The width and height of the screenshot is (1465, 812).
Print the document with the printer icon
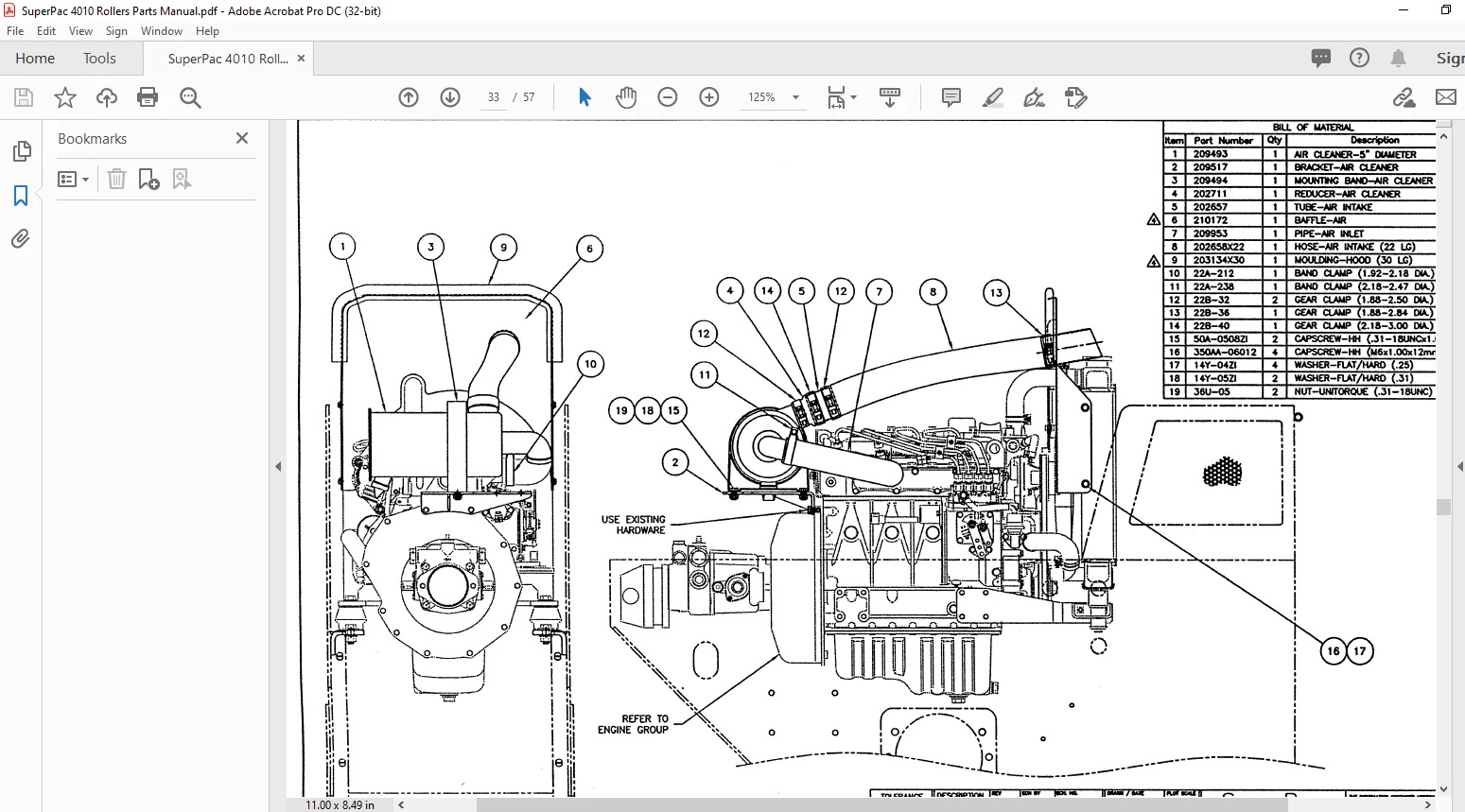point(148,97)
